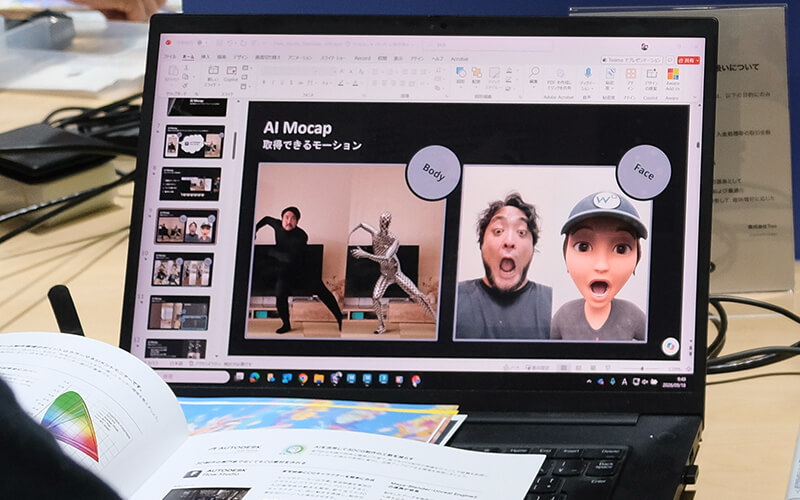Click the zoom slider in status bar
The image size is (800, 500).
pos(644,368)
